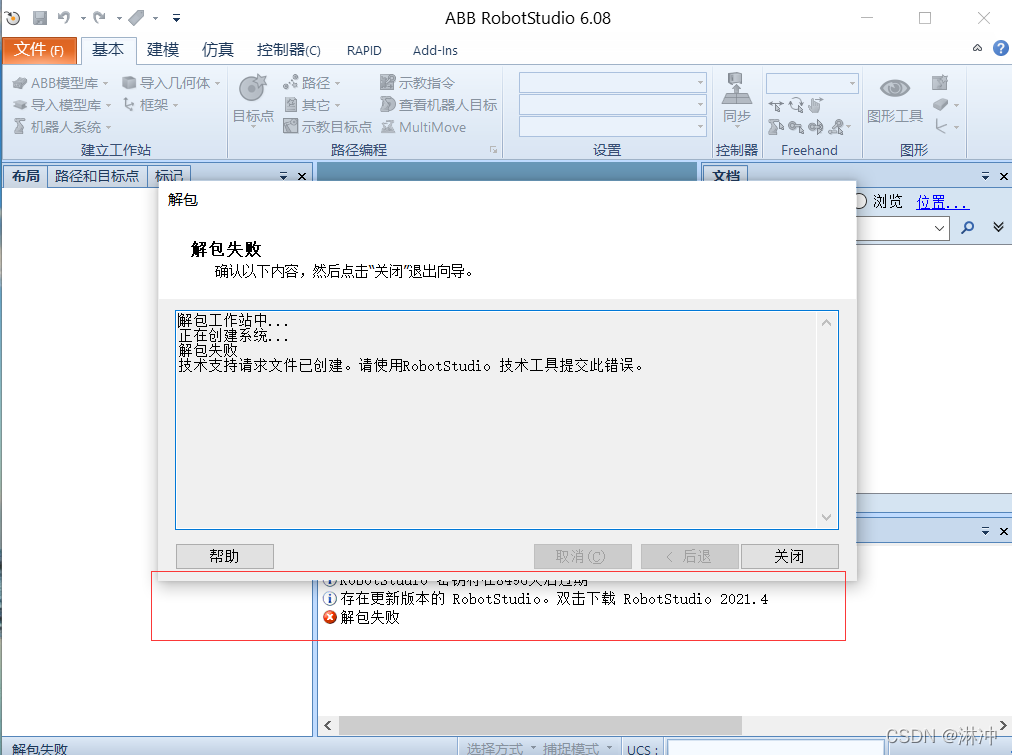
Task: Toggle the Freehand move tool
Action: click(777, 104)
